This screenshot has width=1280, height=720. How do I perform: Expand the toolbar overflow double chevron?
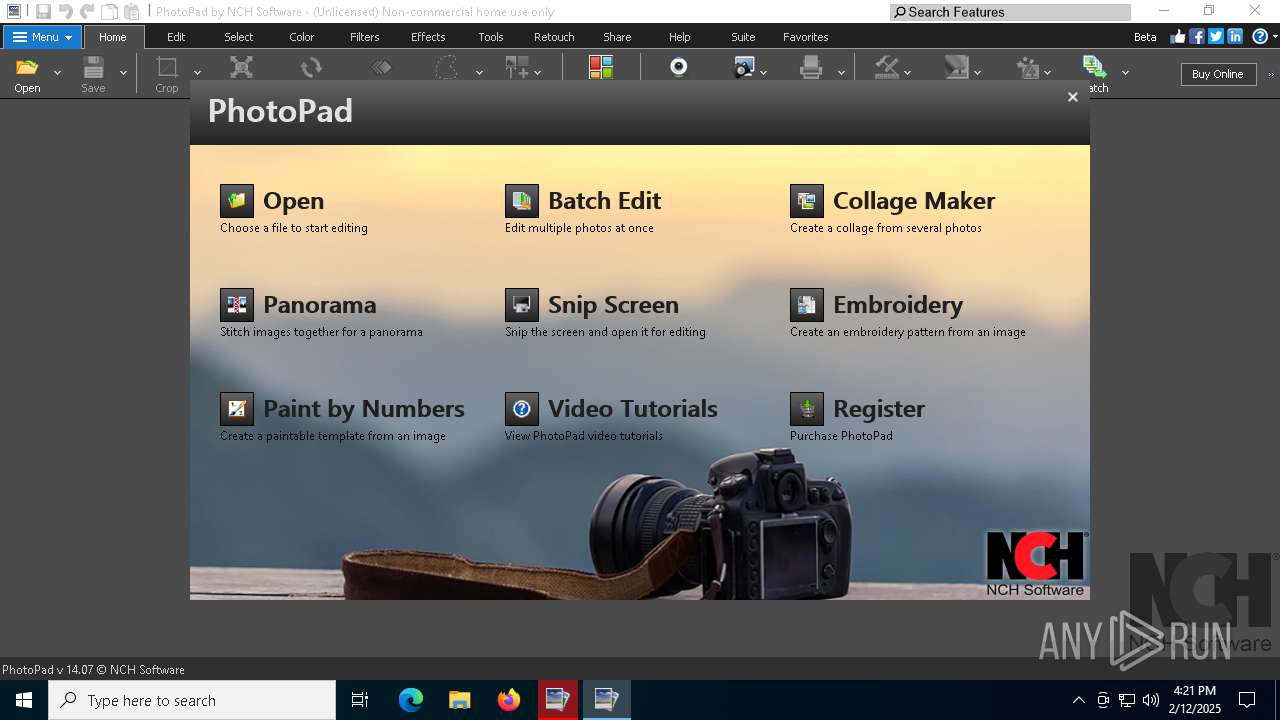pyautogui.click(x=1272, y=74)
